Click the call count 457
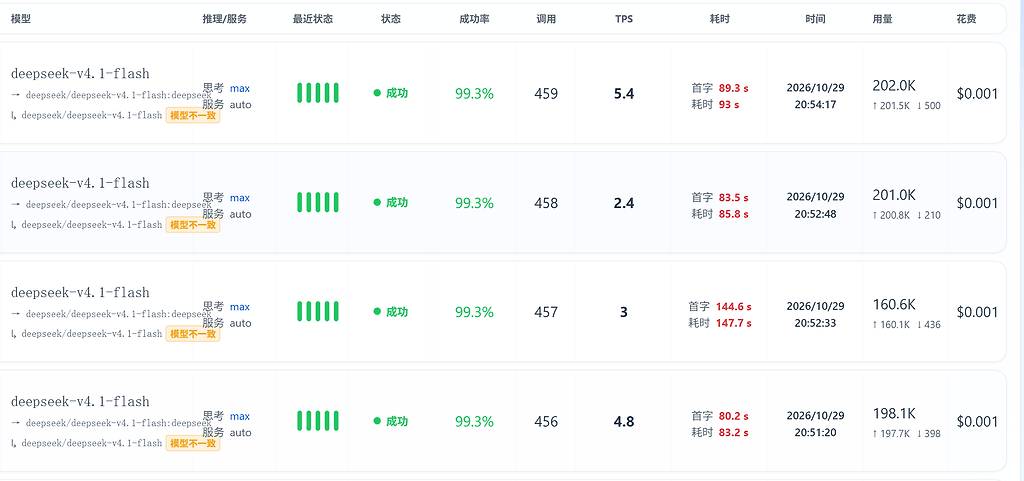This screenshot has width=1024, height=481. [546, 312]
